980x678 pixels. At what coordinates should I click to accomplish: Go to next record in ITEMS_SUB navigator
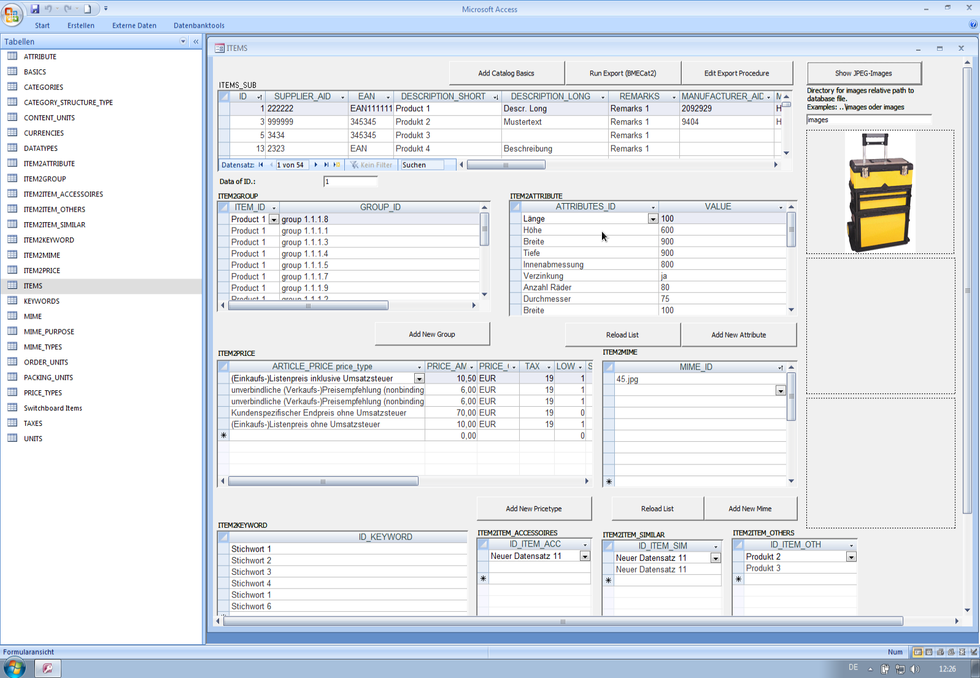[316, 165]
